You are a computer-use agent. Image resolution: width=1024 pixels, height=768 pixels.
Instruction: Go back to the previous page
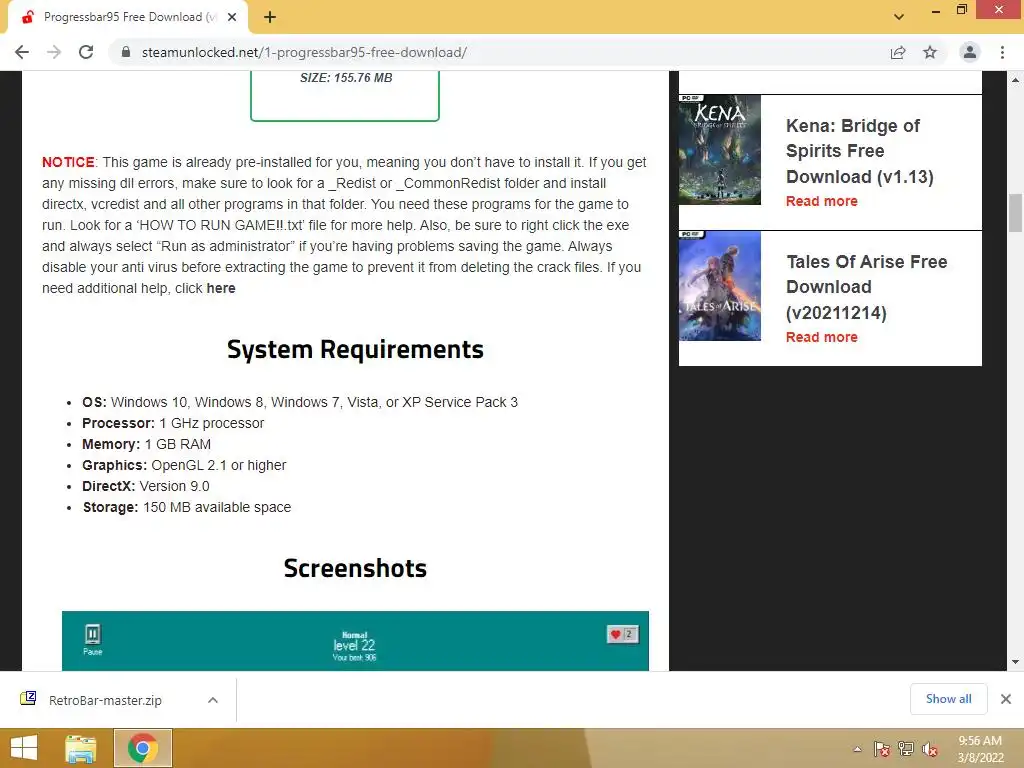coord(22,52)
